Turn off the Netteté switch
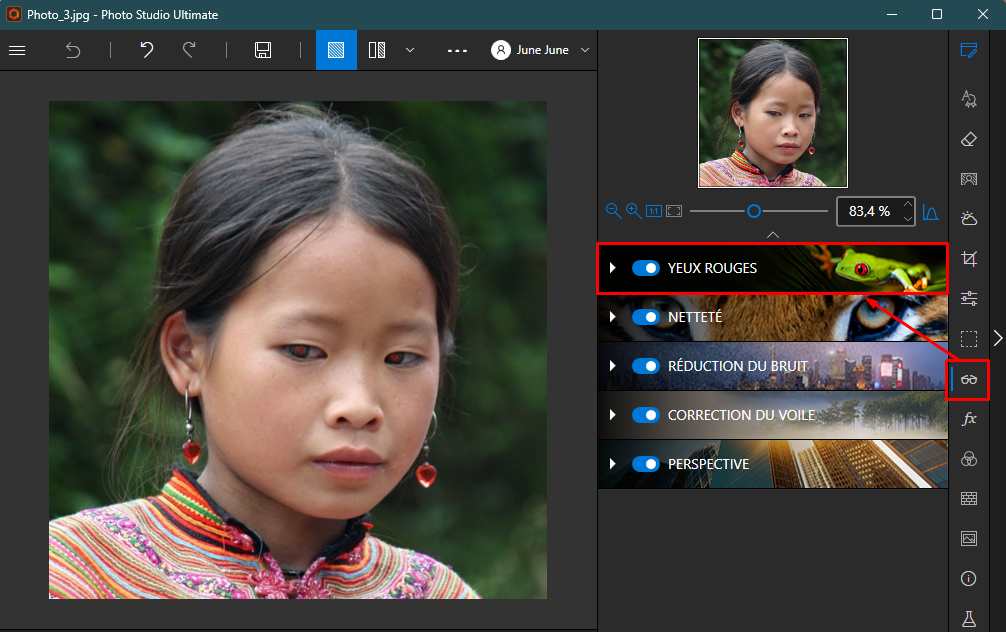 point(646,317)
